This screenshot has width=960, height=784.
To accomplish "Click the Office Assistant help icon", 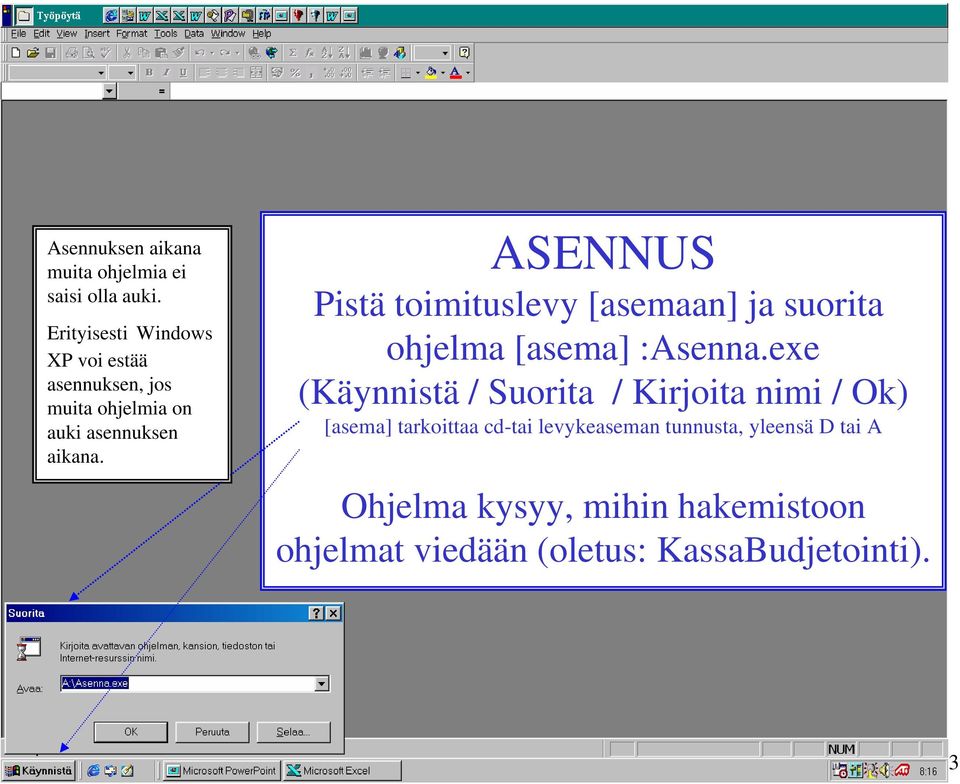I will [x=464, y=53].
